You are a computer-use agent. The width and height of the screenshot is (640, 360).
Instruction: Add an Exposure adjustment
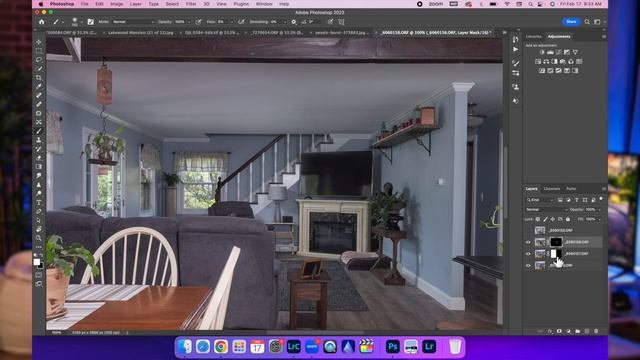[567, 52]
